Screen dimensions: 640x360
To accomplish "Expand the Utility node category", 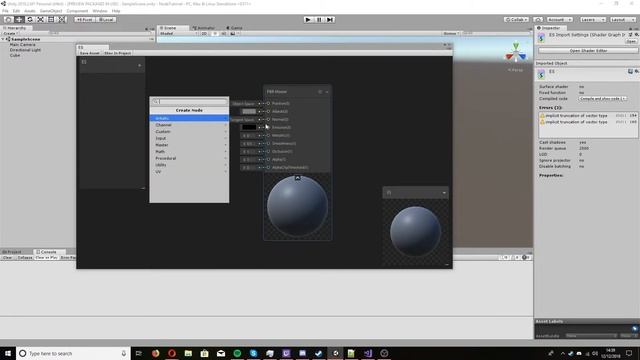I will [x=189, y=165].
